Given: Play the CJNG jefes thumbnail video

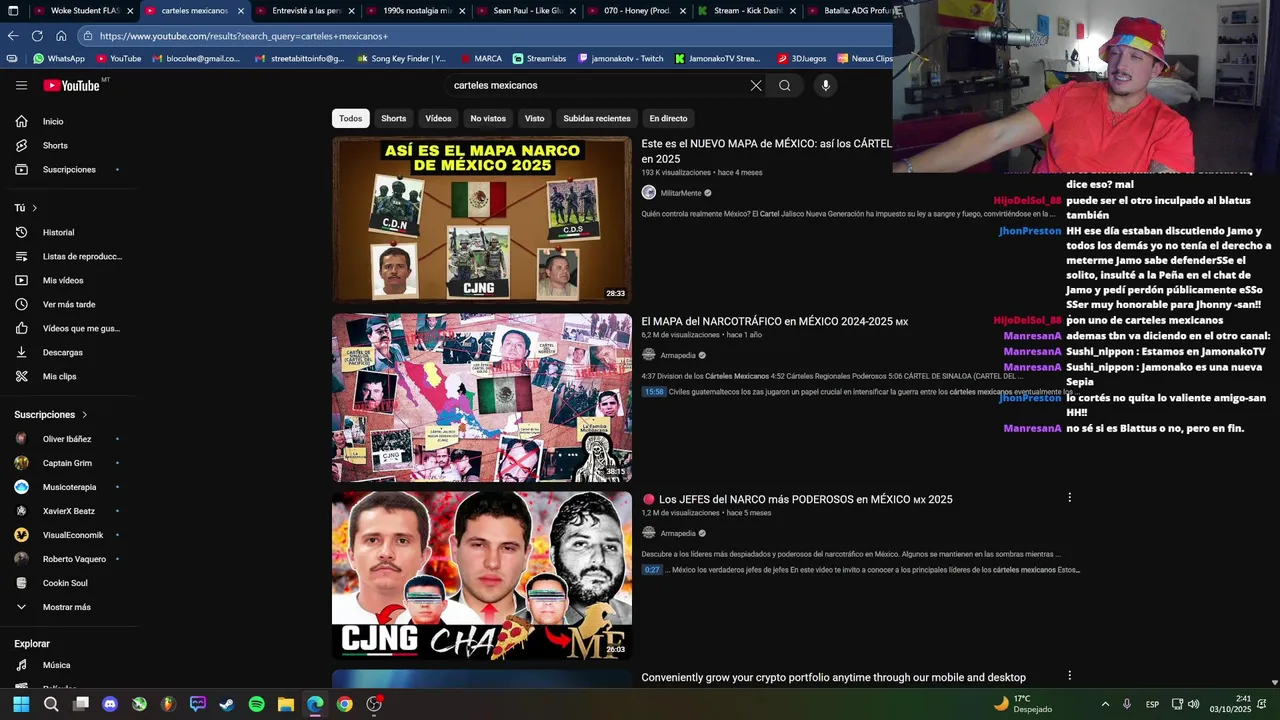Looking at the screenshot, I should (x=482, y=575).
